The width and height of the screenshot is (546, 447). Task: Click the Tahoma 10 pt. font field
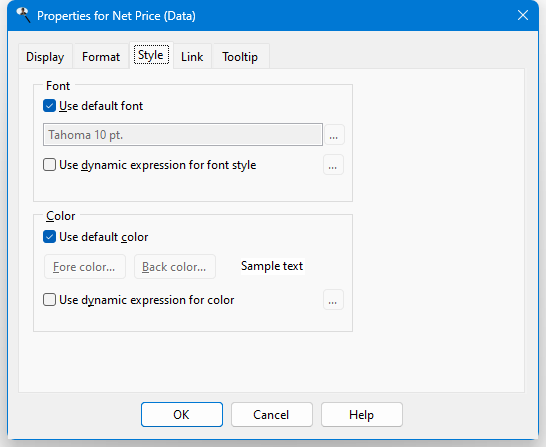tap(183, 134)
